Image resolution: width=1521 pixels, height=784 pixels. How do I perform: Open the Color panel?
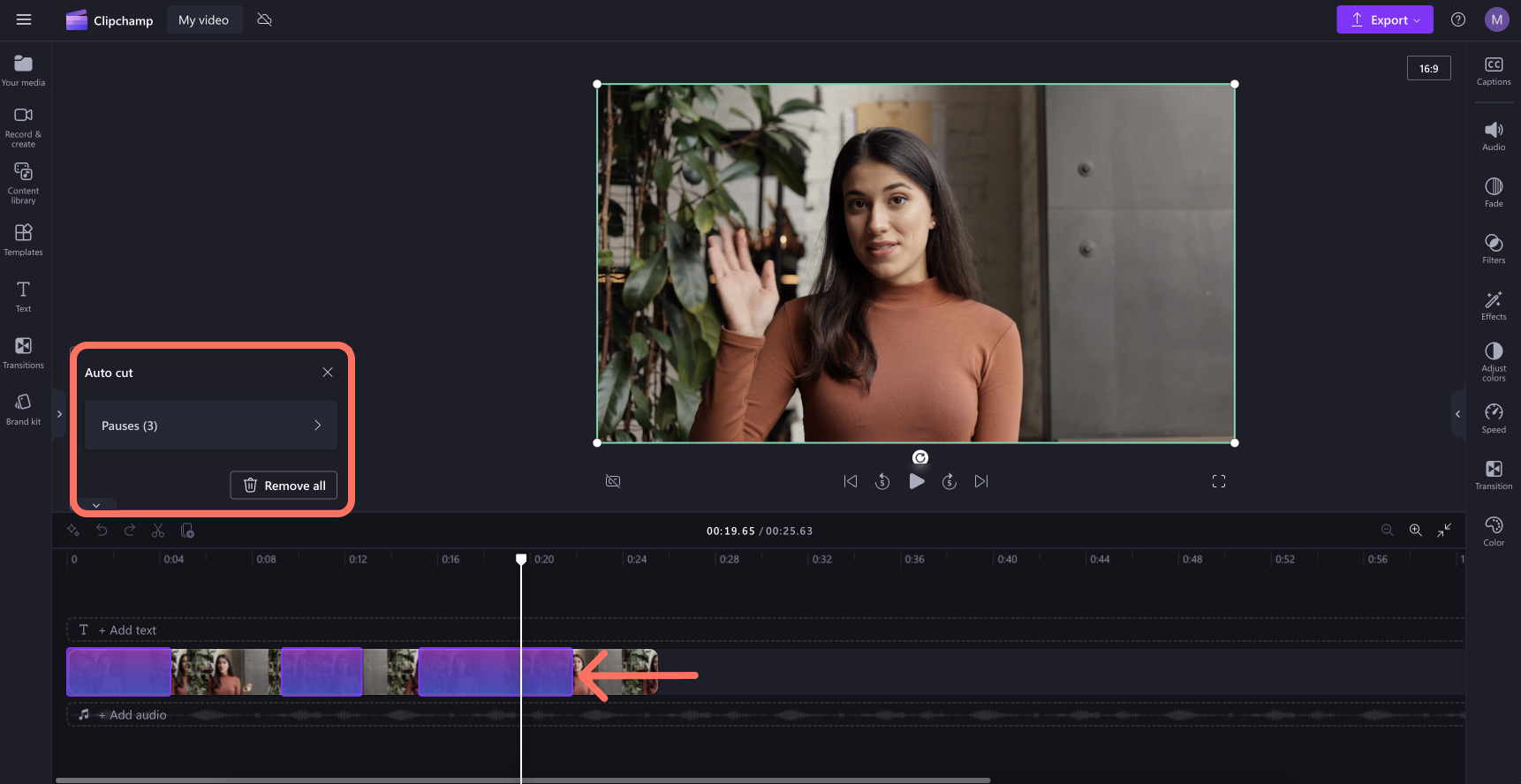coord(1494,531)
